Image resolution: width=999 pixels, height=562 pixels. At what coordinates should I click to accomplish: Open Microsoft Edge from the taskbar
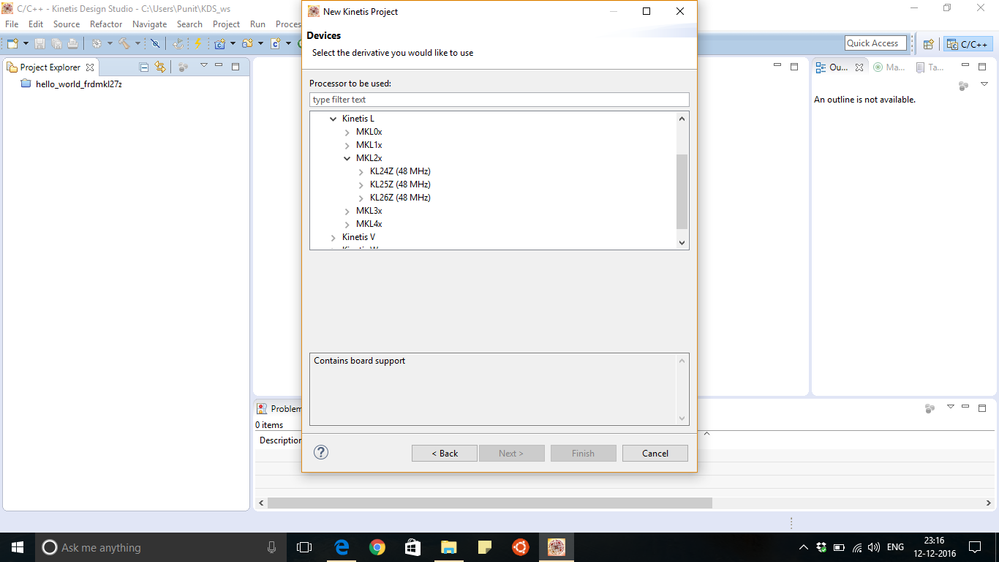[342, 547]
